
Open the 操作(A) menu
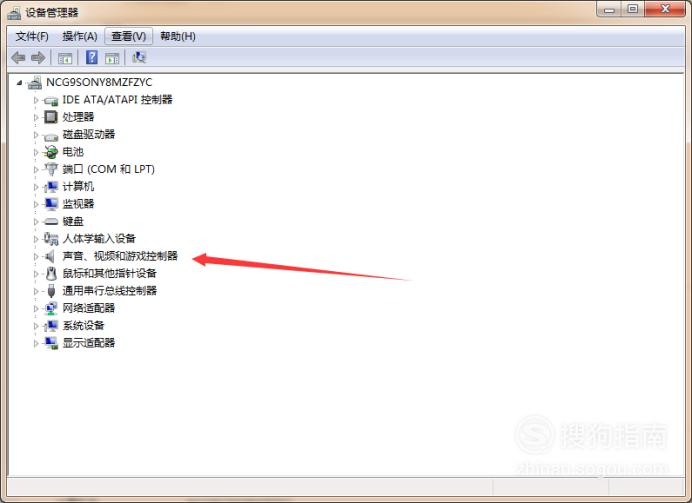click(x=80, y=36)
